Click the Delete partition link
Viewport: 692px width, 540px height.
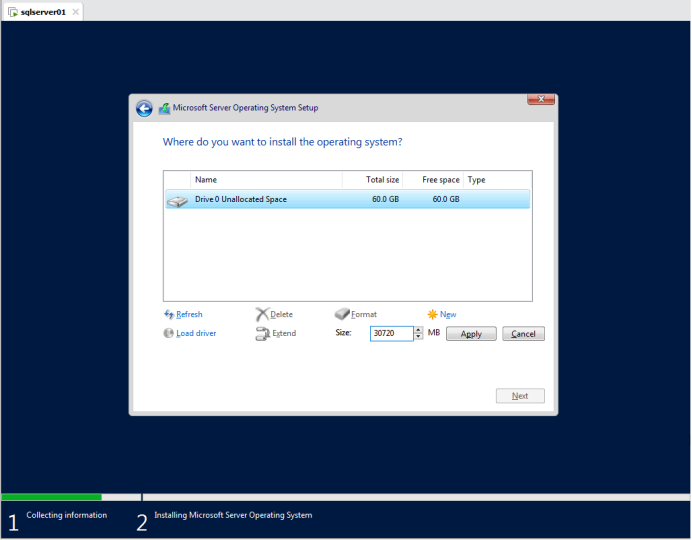point(281,314)
